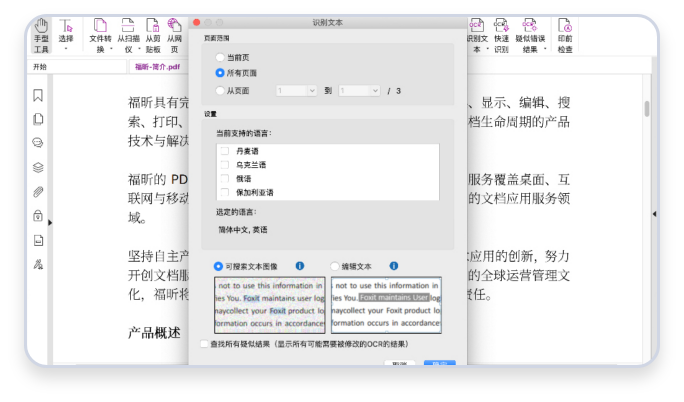Cancel the dialog with the 取消 button
This screenshot has width=684, height=402.
point(400,363)
